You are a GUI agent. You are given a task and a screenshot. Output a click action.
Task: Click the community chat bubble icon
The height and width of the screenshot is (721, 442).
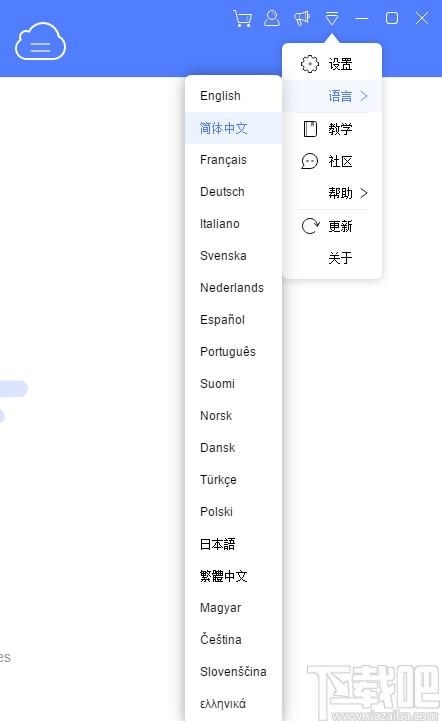click(x=310, y=161)
